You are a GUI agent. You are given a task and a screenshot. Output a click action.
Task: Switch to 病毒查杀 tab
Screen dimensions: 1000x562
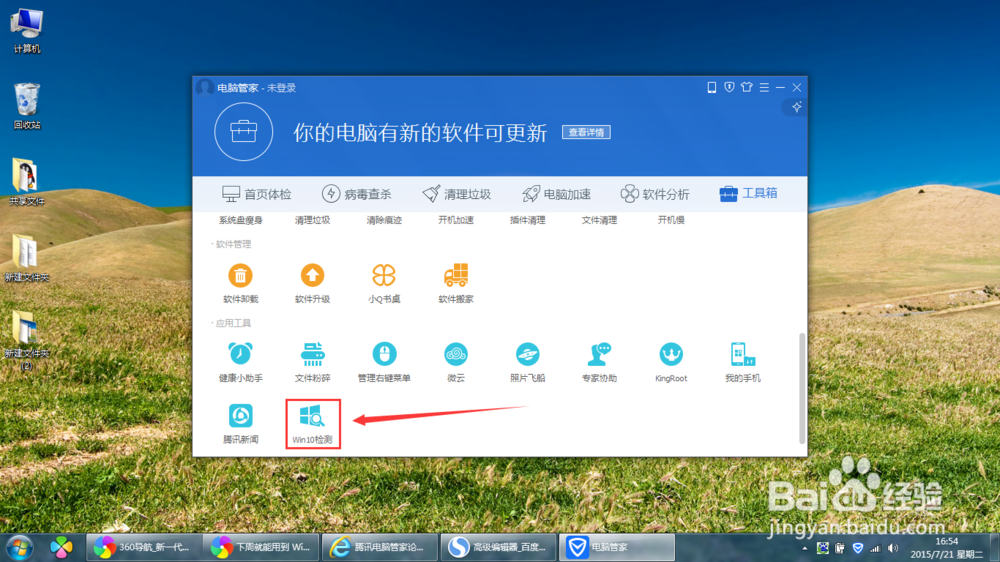[357, 194]
